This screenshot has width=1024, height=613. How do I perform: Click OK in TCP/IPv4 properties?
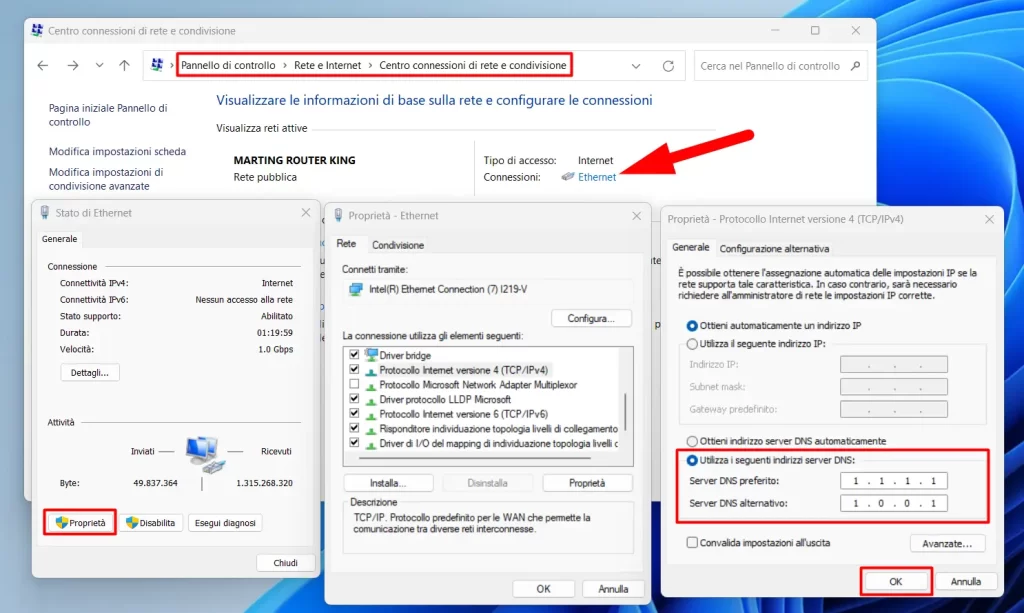point(895,582)
